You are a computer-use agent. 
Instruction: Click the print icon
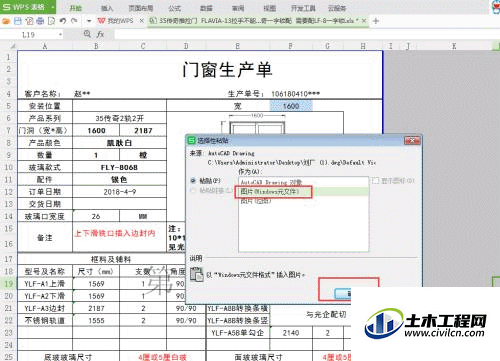click(40, 21)
